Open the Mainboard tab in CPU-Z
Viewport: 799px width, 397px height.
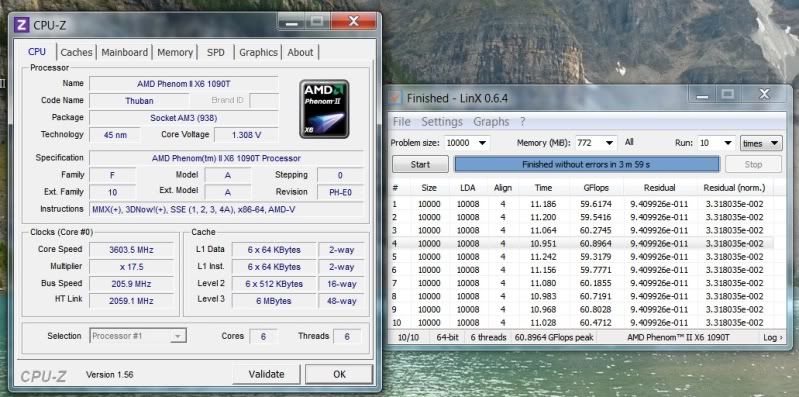tap(124, 52)
